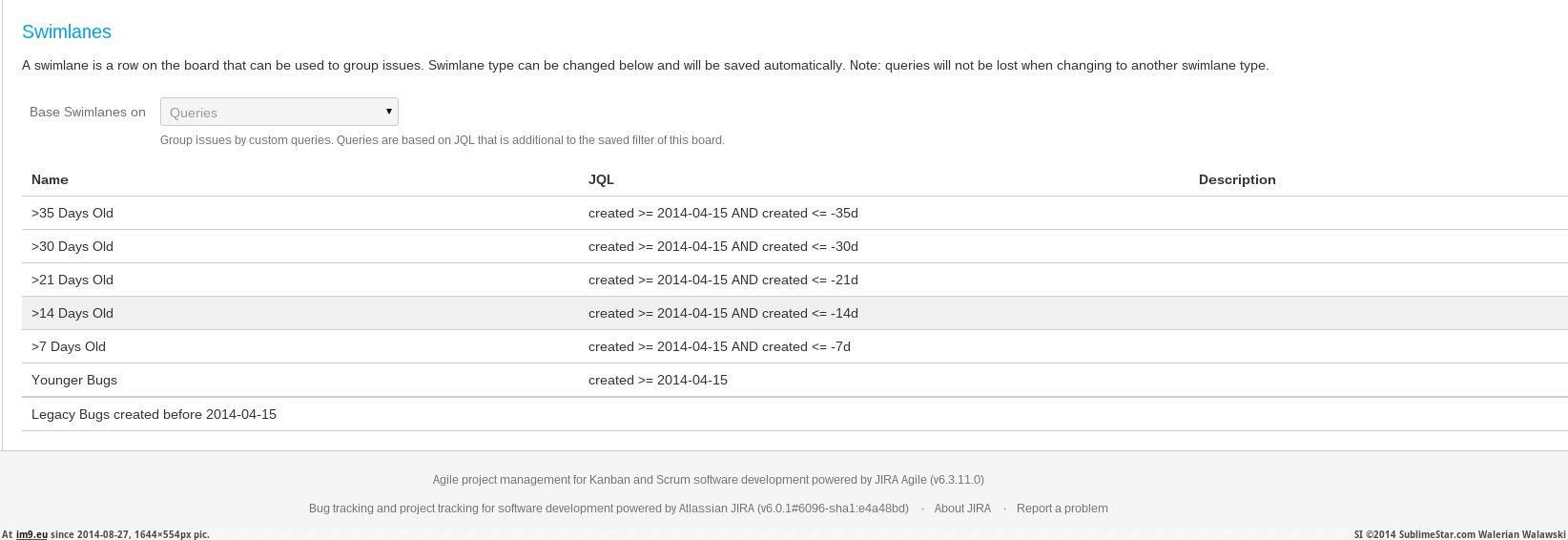Image resolution: width=1568 pixels, height=540 pixels.
Task: Click the '>21 Days Old' name cell
Action: pos(72,280)
